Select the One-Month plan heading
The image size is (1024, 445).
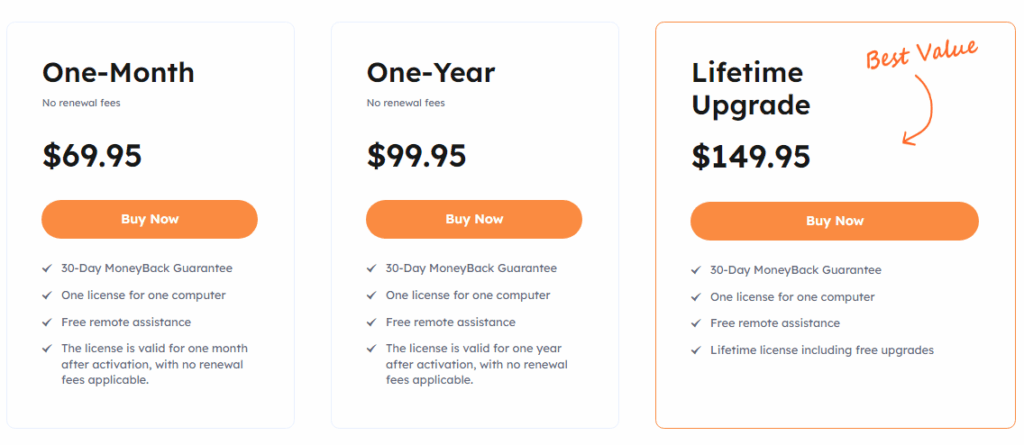click(x=118, y=72)
